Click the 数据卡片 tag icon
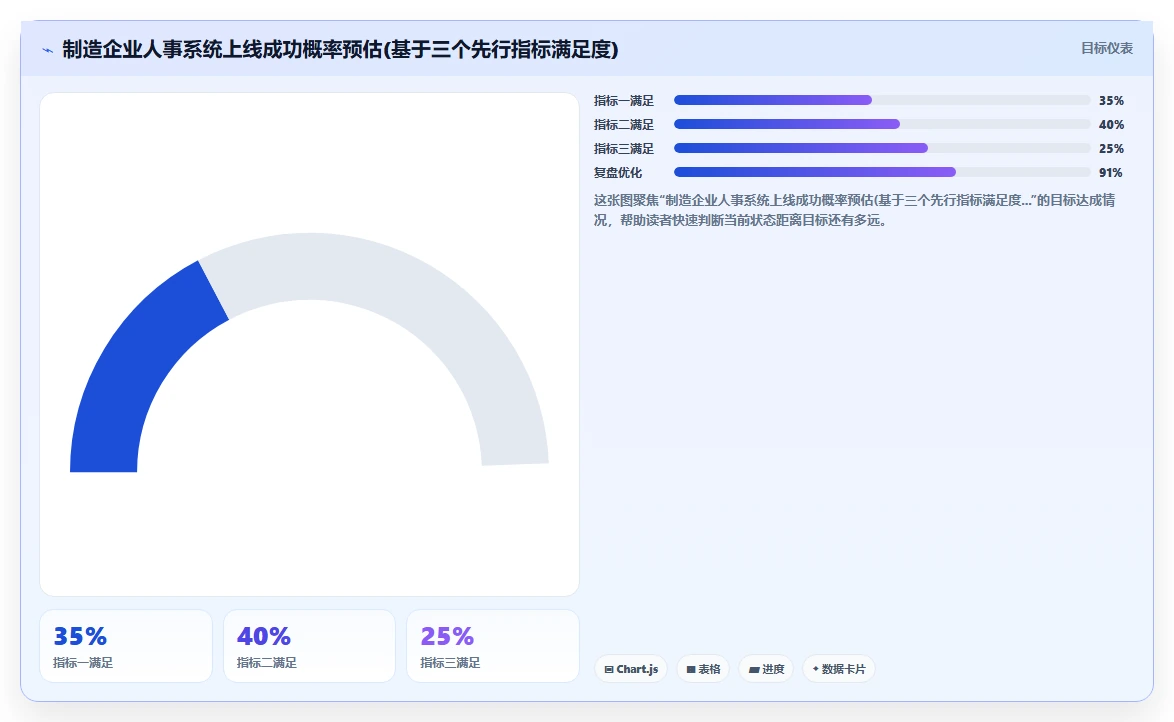 (815, 669)
